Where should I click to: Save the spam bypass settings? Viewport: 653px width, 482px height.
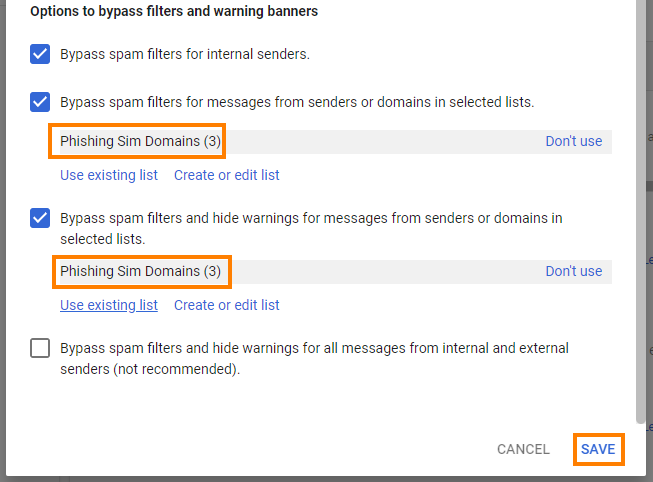[x=598, y=449]
